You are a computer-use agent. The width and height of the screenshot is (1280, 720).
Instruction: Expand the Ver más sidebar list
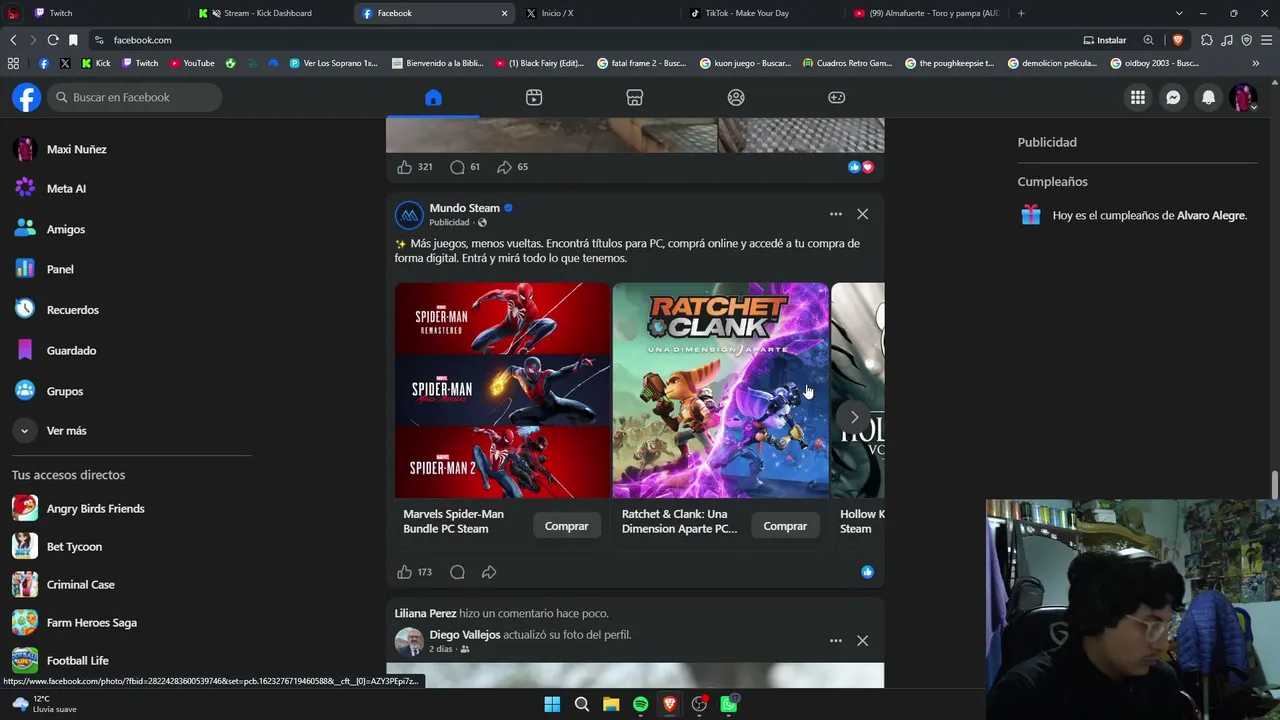(66, 430)
